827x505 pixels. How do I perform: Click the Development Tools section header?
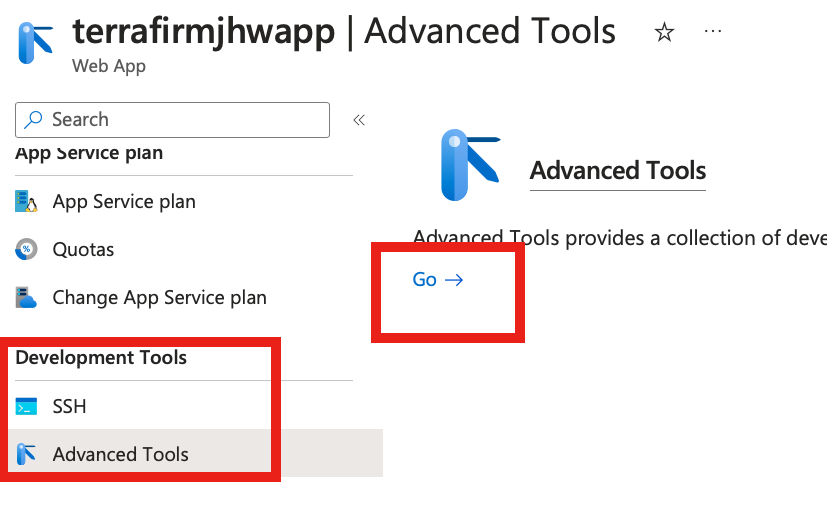pos(101,357)
